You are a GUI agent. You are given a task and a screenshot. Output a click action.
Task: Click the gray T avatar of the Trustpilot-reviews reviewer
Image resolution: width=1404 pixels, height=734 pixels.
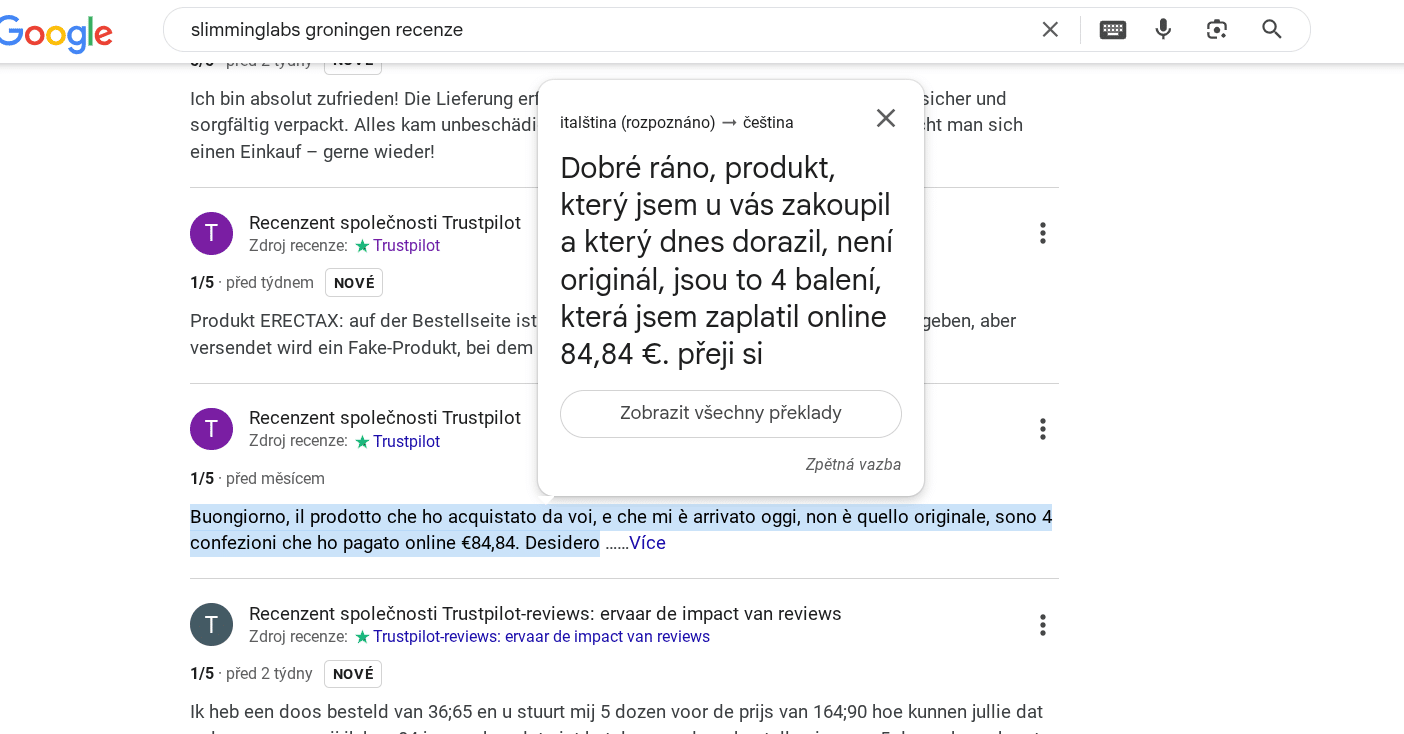211,624
